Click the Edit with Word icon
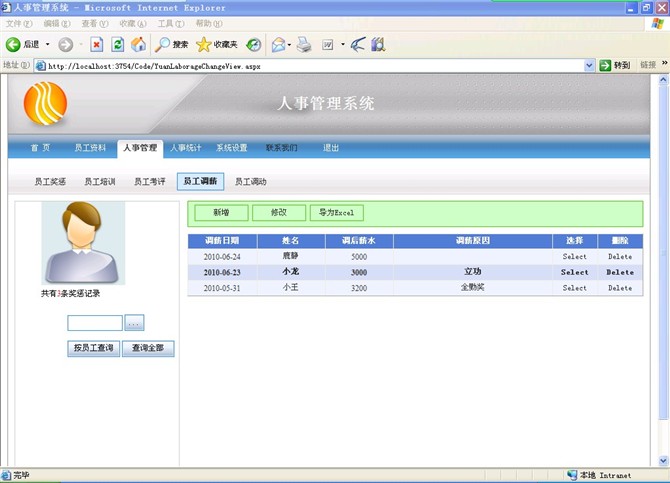Viewport: 670px width, 483px height. (327, 44)
